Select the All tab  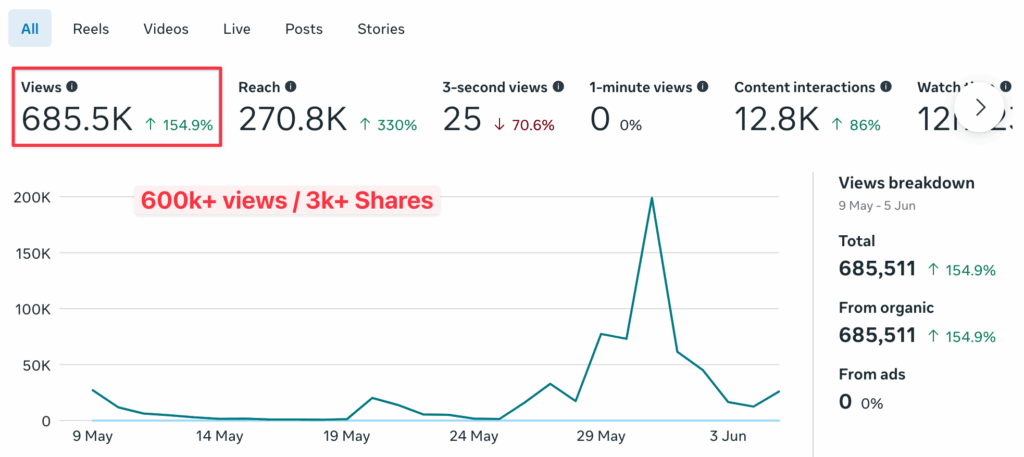click(30, 29)
